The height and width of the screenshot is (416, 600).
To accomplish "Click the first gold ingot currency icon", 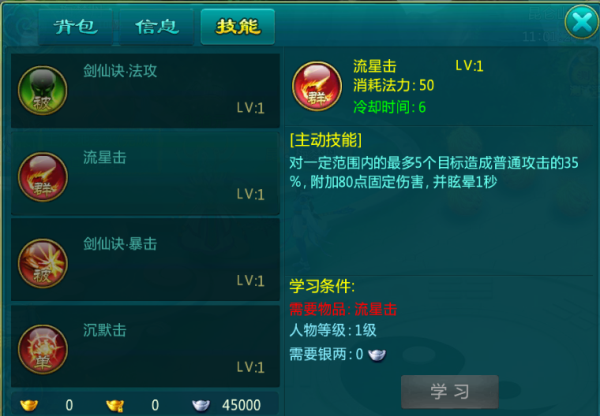I will click(29, 405).
